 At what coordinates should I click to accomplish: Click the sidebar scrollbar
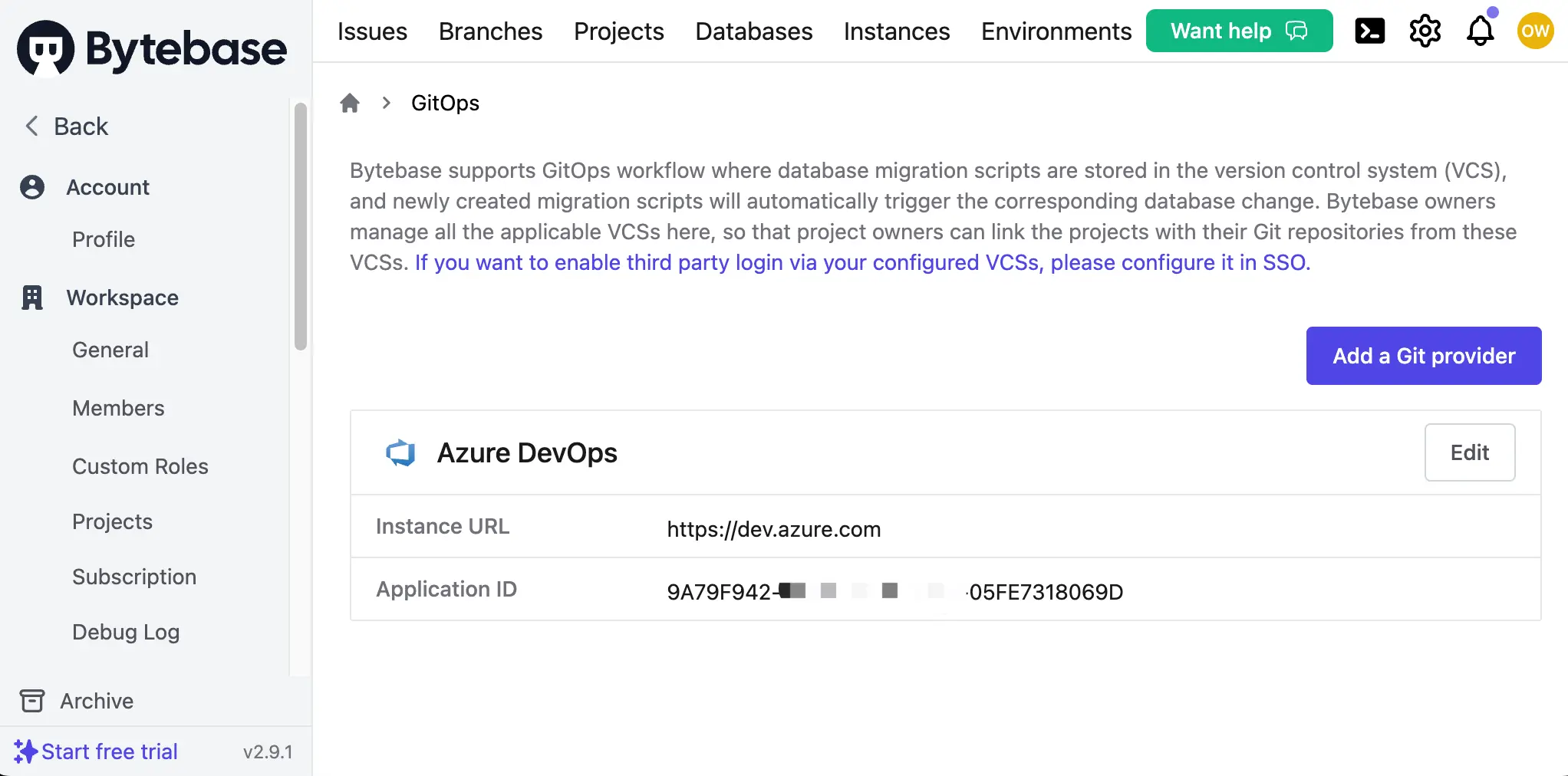[x=301, y=226]
